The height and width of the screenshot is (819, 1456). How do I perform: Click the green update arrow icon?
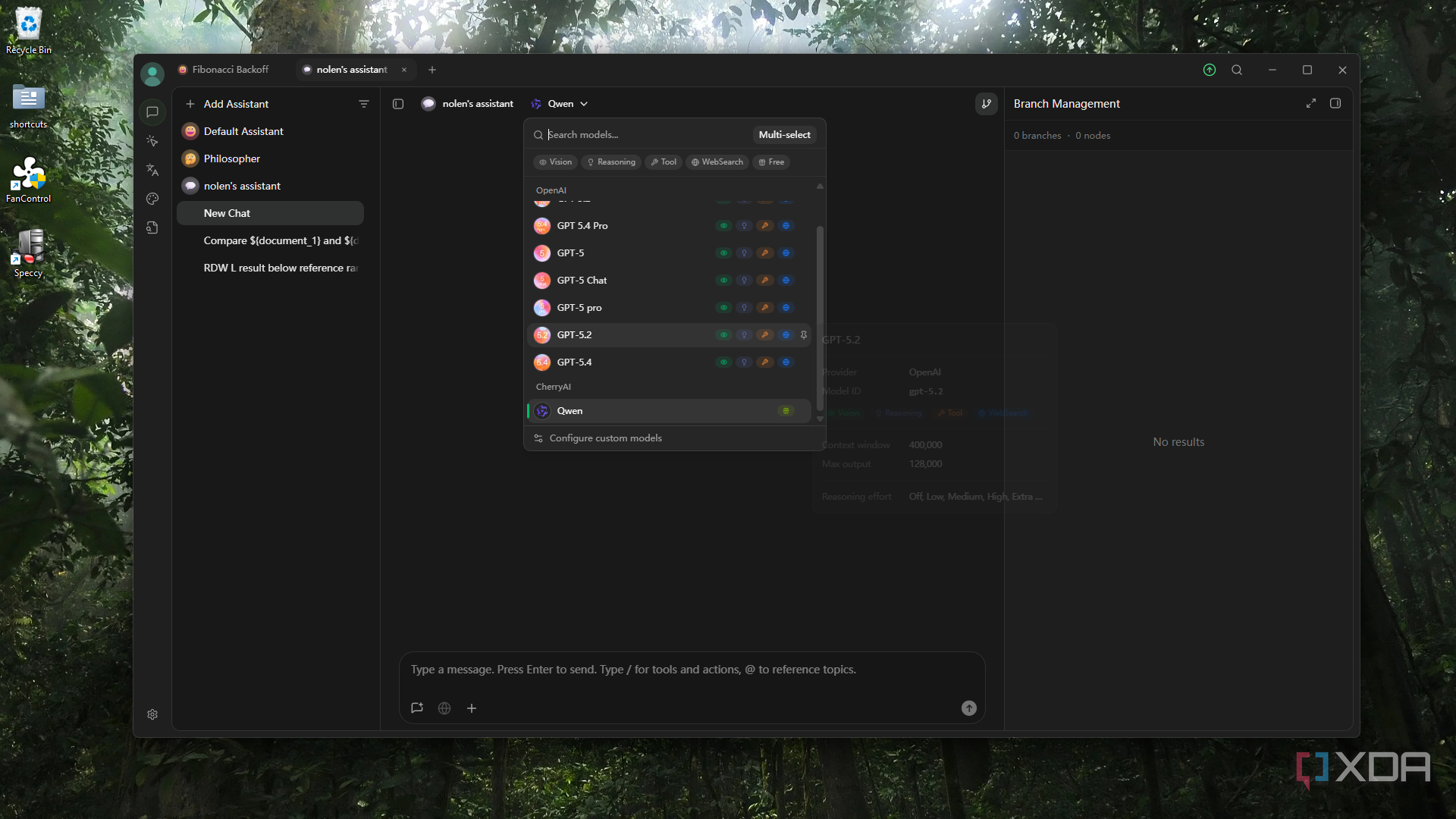(1210, 70)
